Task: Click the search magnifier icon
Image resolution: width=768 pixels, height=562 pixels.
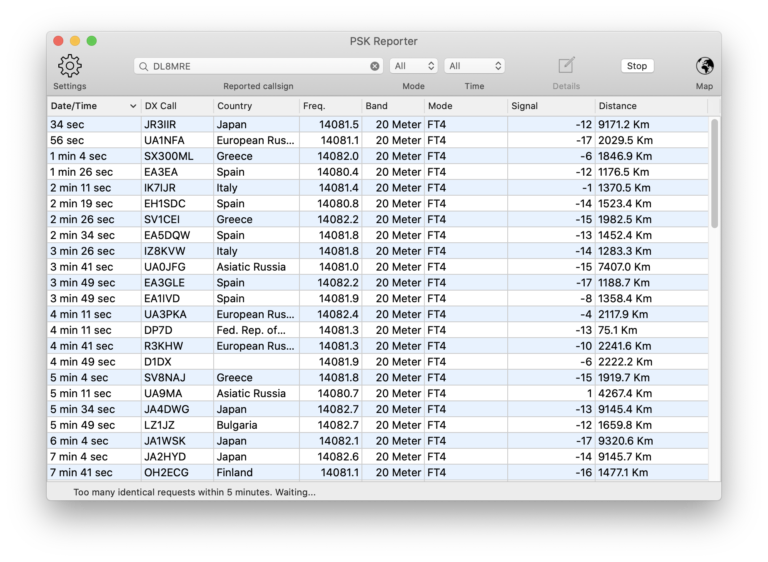Action: [143, 66]
